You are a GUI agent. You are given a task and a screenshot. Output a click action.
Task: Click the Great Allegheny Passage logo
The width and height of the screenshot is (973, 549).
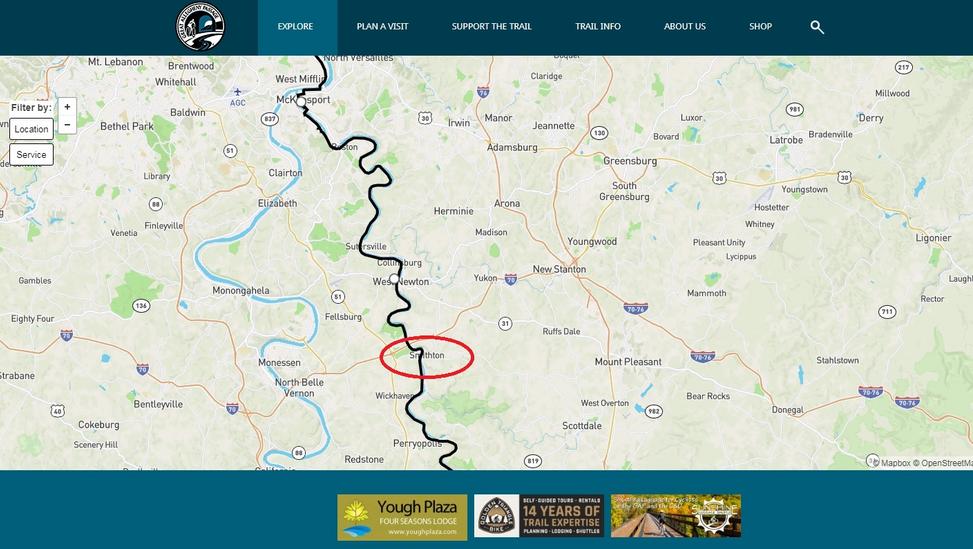pyautogui.click(x=200, y=27)
